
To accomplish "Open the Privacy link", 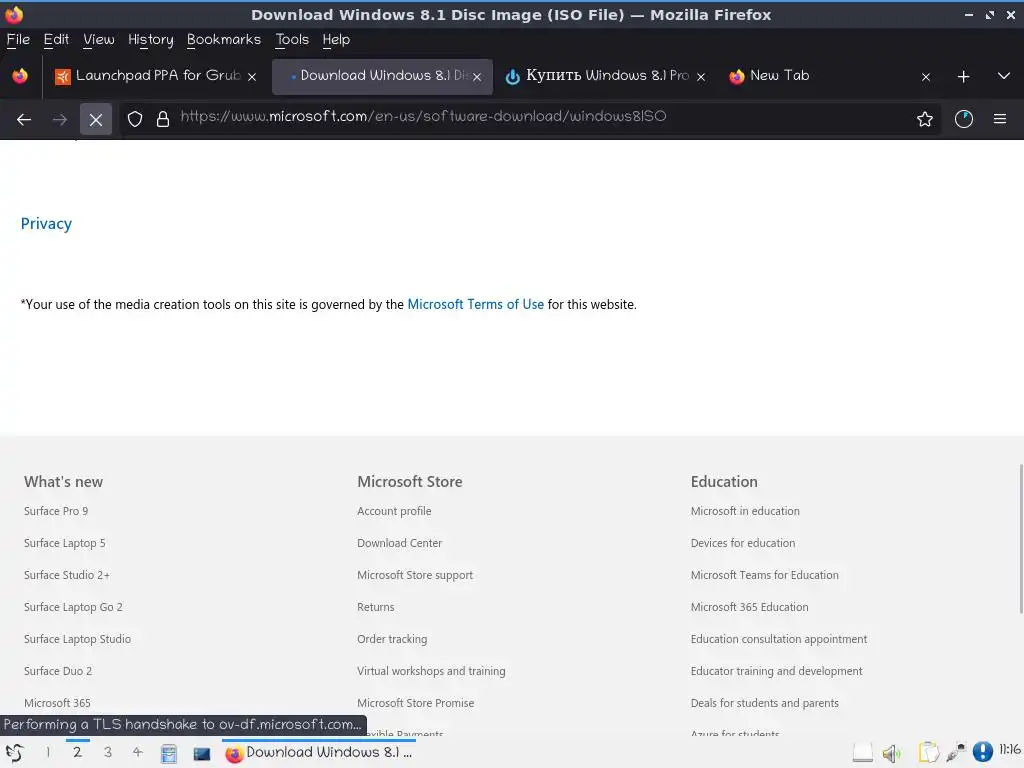I will 46,223.
